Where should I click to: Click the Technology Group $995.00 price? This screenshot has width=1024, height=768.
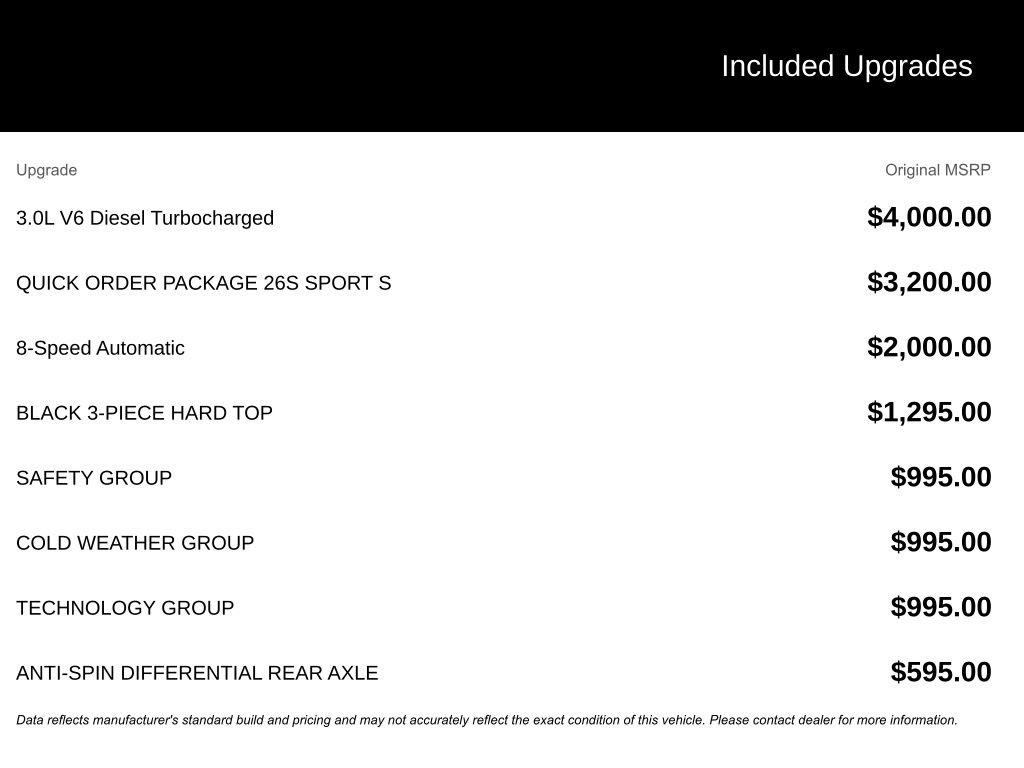coord(940,607)
